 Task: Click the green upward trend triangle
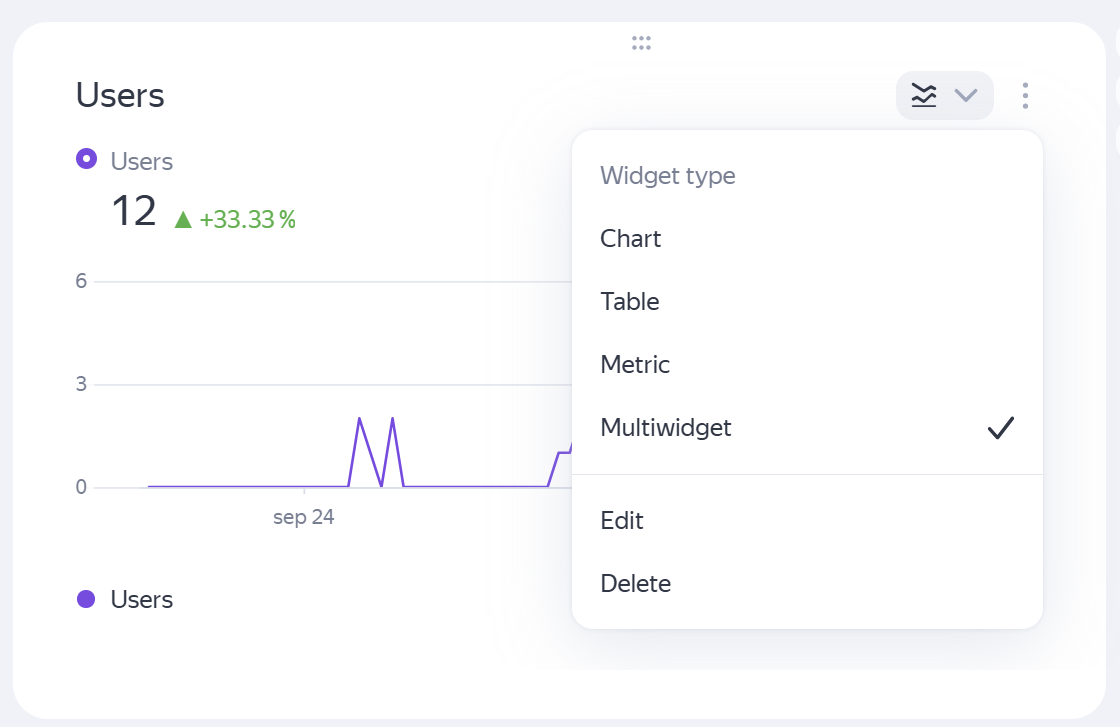point(183,219)
